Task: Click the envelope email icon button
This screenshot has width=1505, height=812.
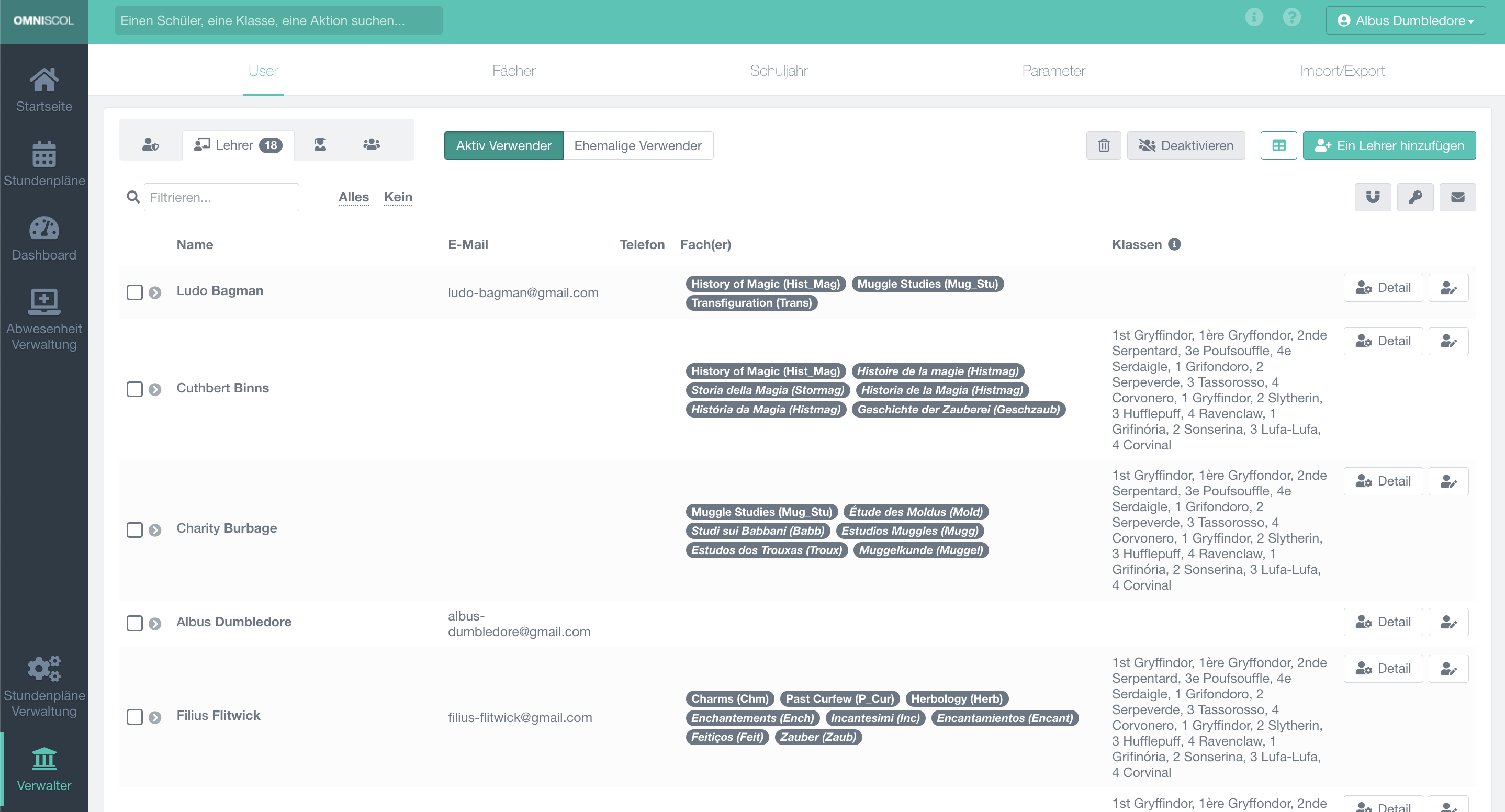Action: [1457, 197]
